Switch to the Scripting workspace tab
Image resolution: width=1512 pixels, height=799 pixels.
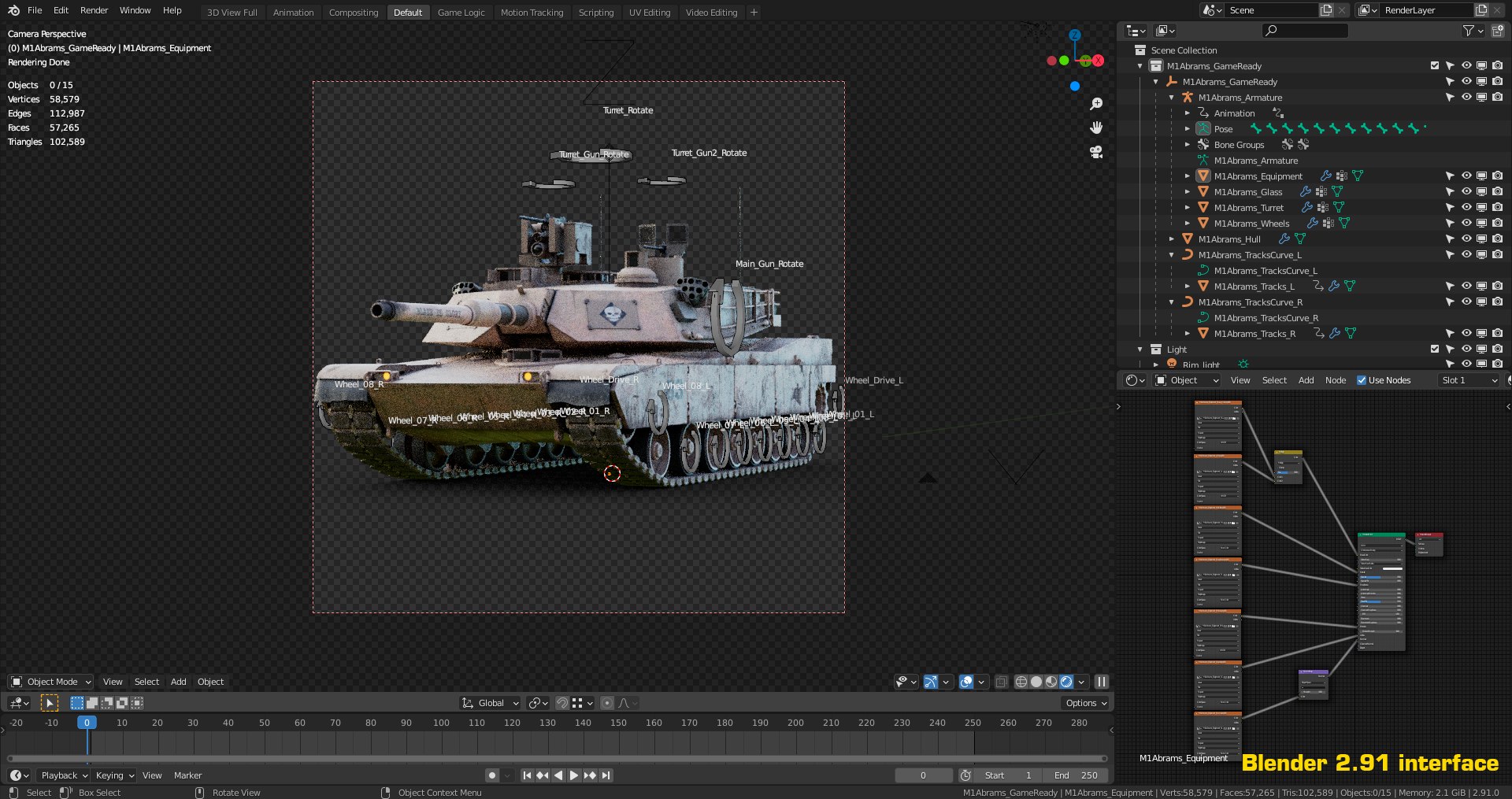click(x=595, y=13)
